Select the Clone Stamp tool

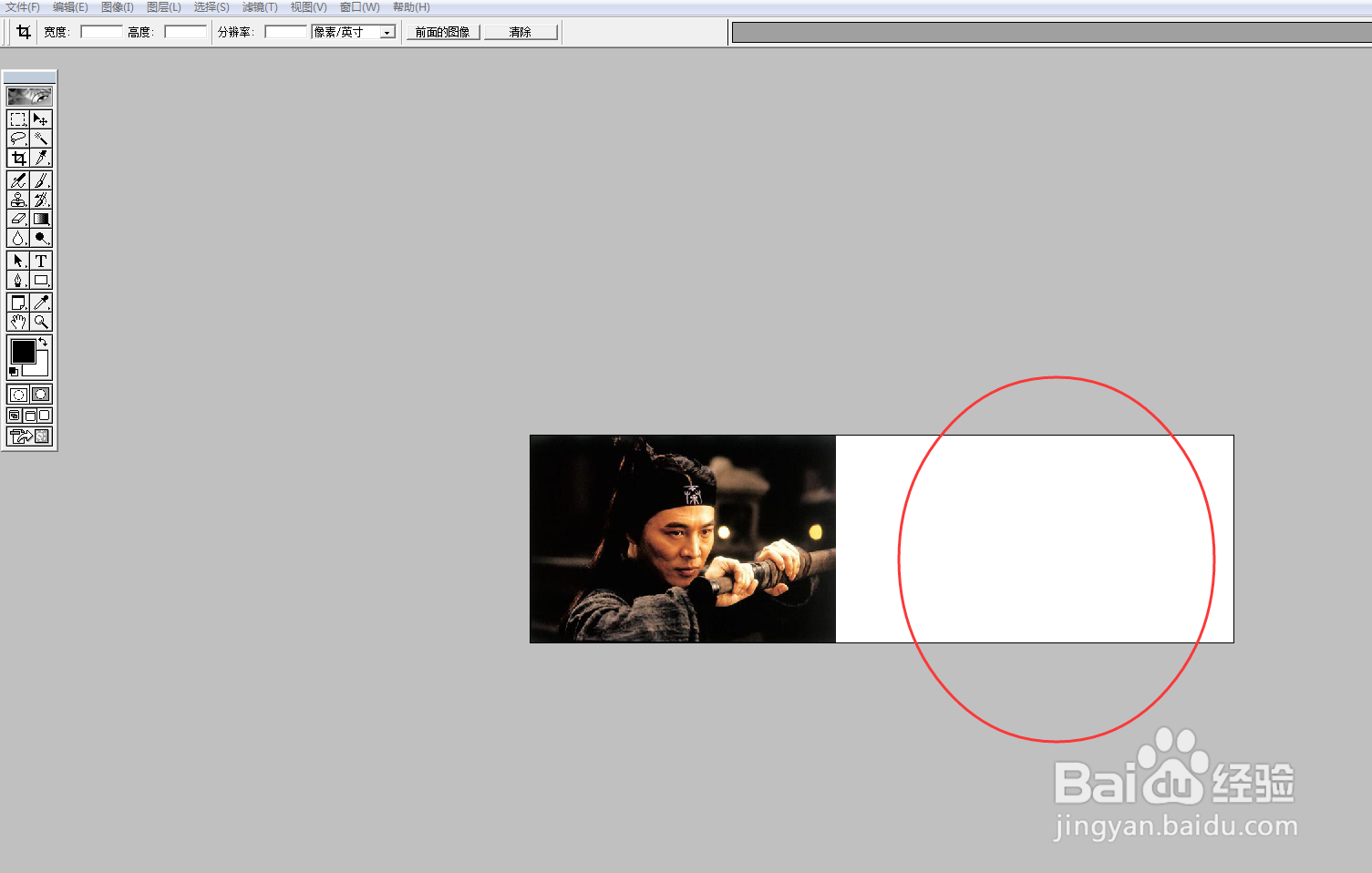pyautogui.click(x=18, y=200)
